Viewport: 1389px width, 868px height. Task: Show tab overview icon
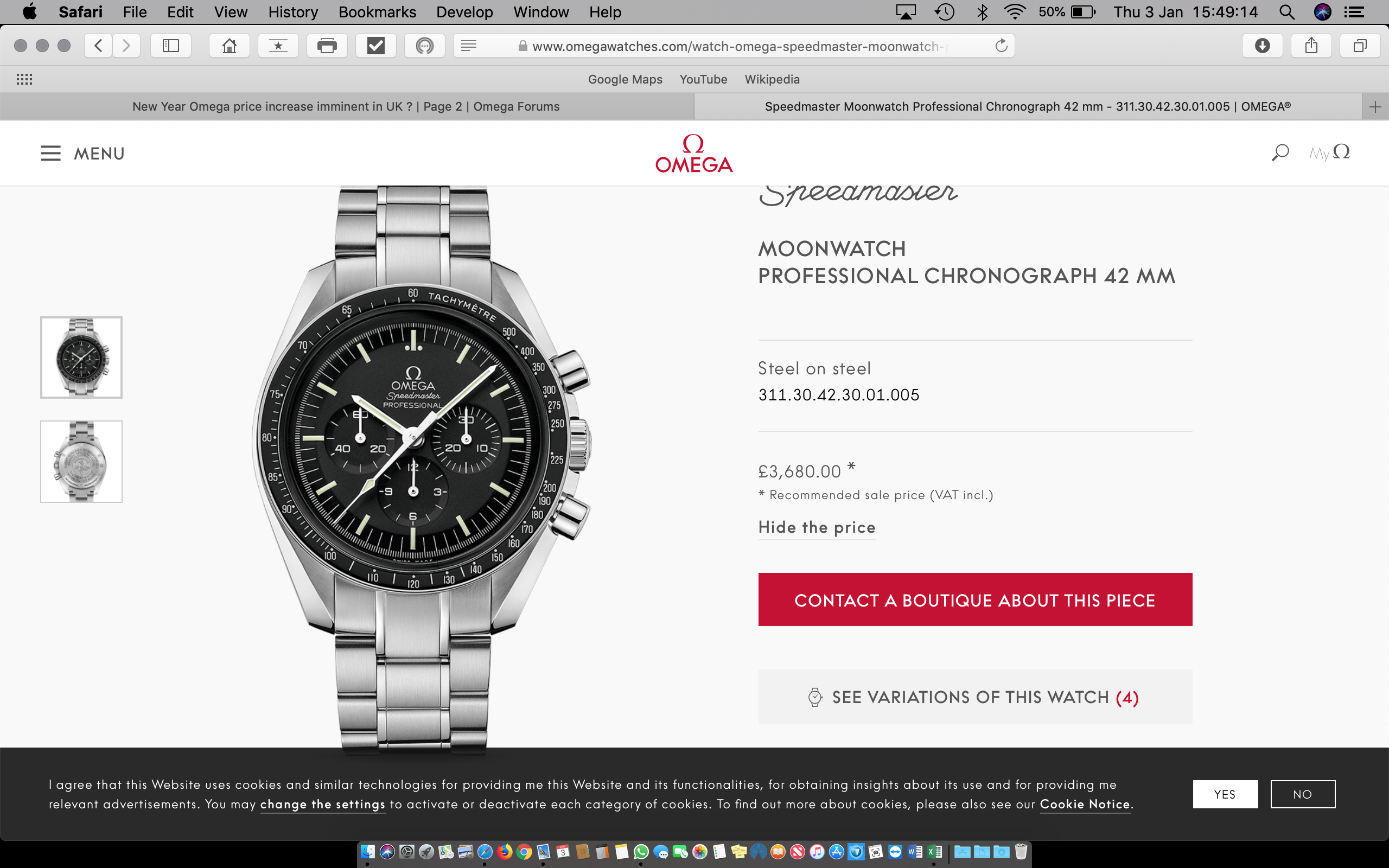[x=1360, y=46]
